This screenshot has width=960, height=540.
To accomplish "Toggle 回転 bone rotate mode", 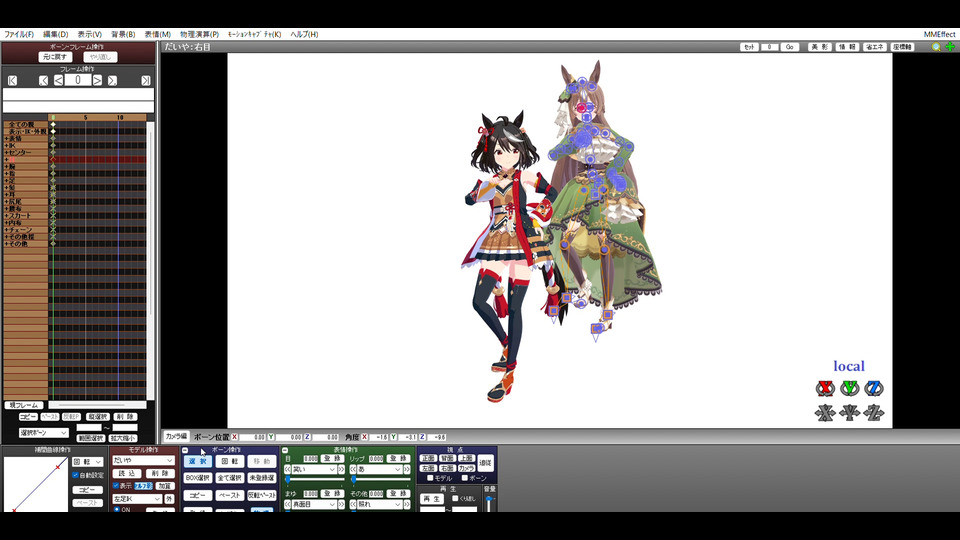I will [230, 461].
